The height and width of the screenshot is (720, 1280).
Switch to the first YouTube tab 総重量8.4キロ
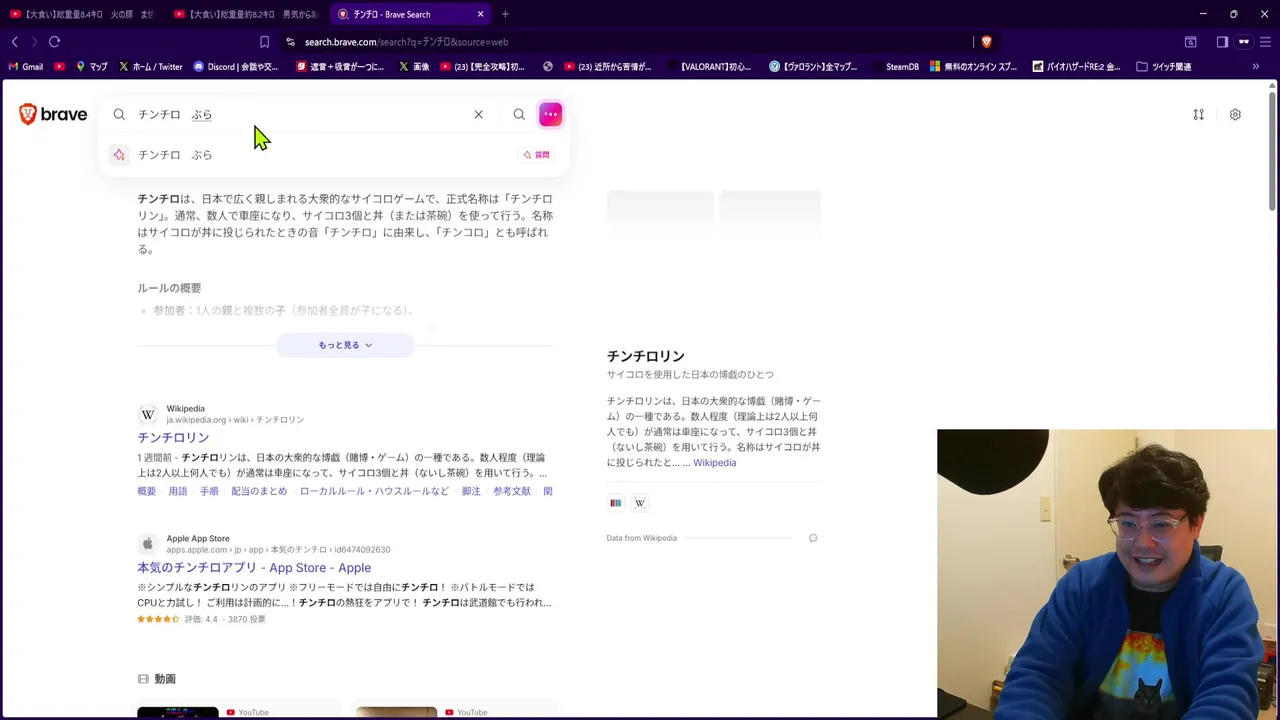click(82, 14)
